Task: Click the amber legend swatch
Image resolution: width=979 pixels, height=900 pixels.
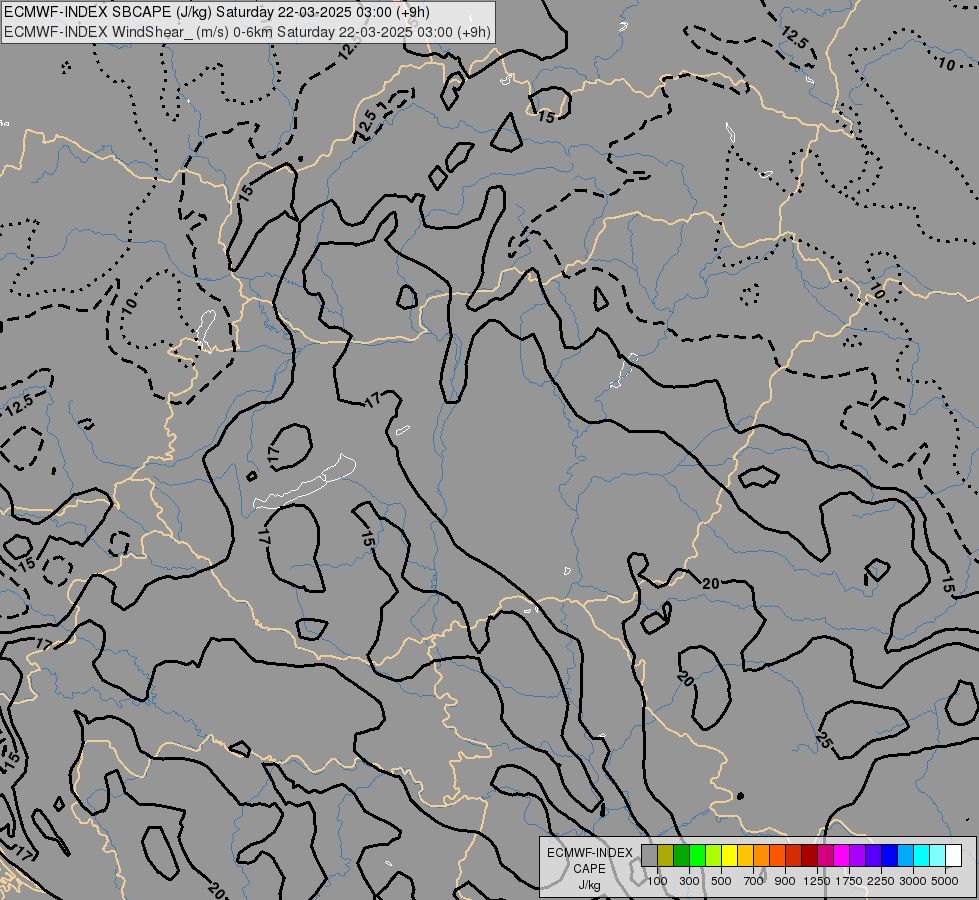Action: point(745,855)
